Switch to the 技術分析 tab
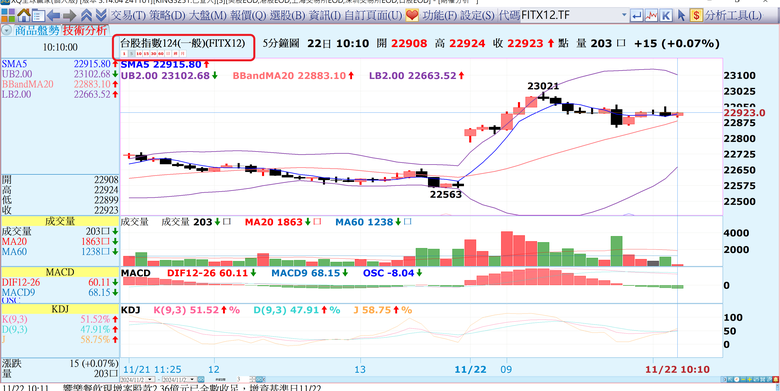 click(84, 30)
